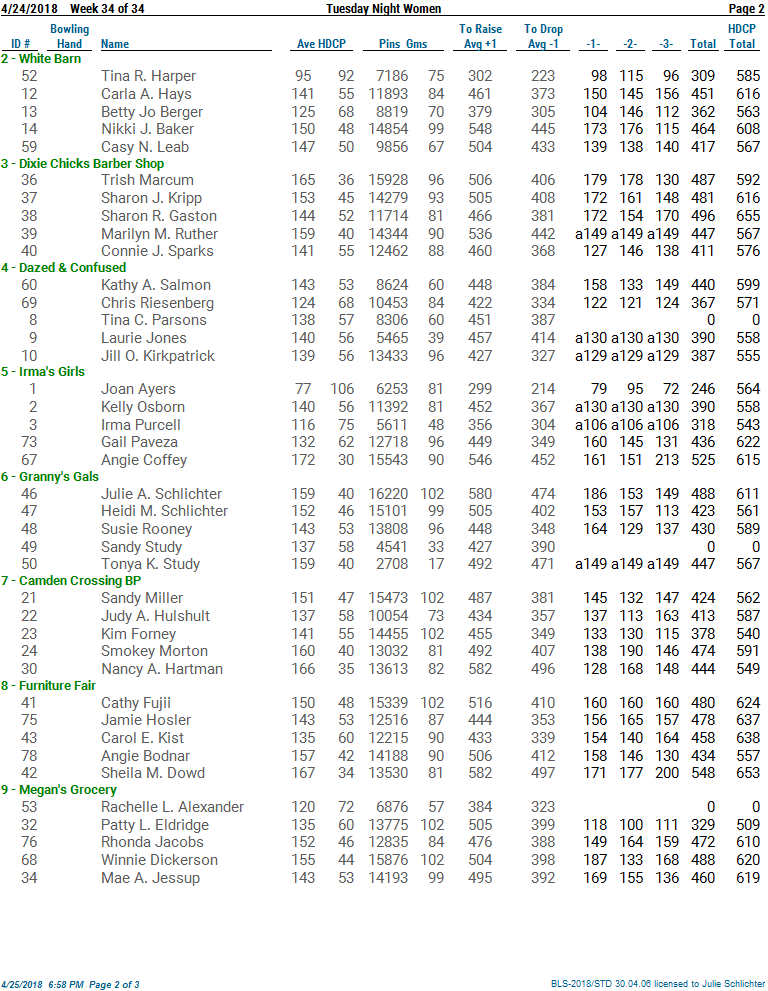Click the 'Page 2' label at top right

(747, 8)
